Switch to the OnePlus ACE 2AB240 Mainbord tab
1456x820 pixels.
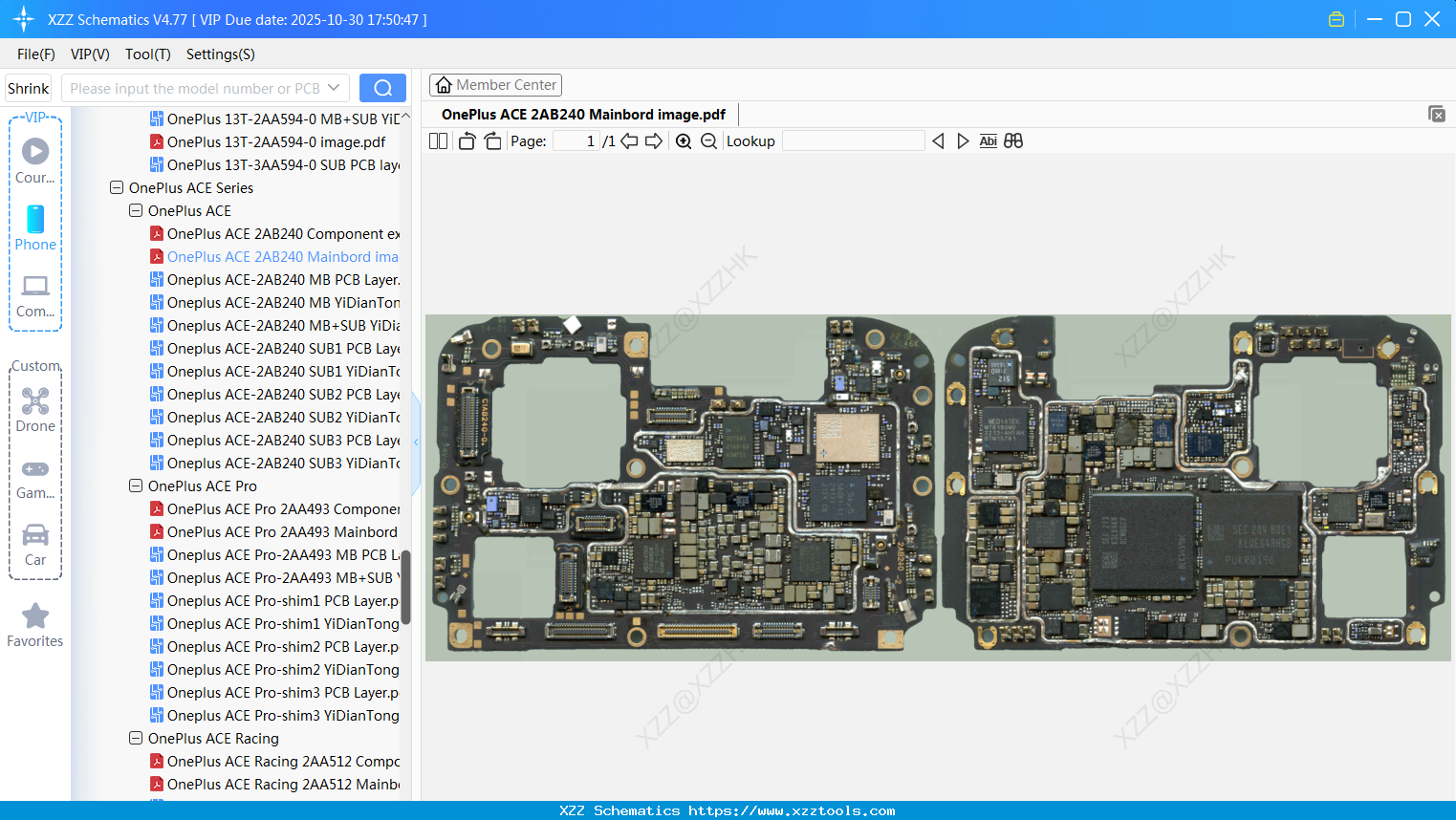(x=583, y=114)
